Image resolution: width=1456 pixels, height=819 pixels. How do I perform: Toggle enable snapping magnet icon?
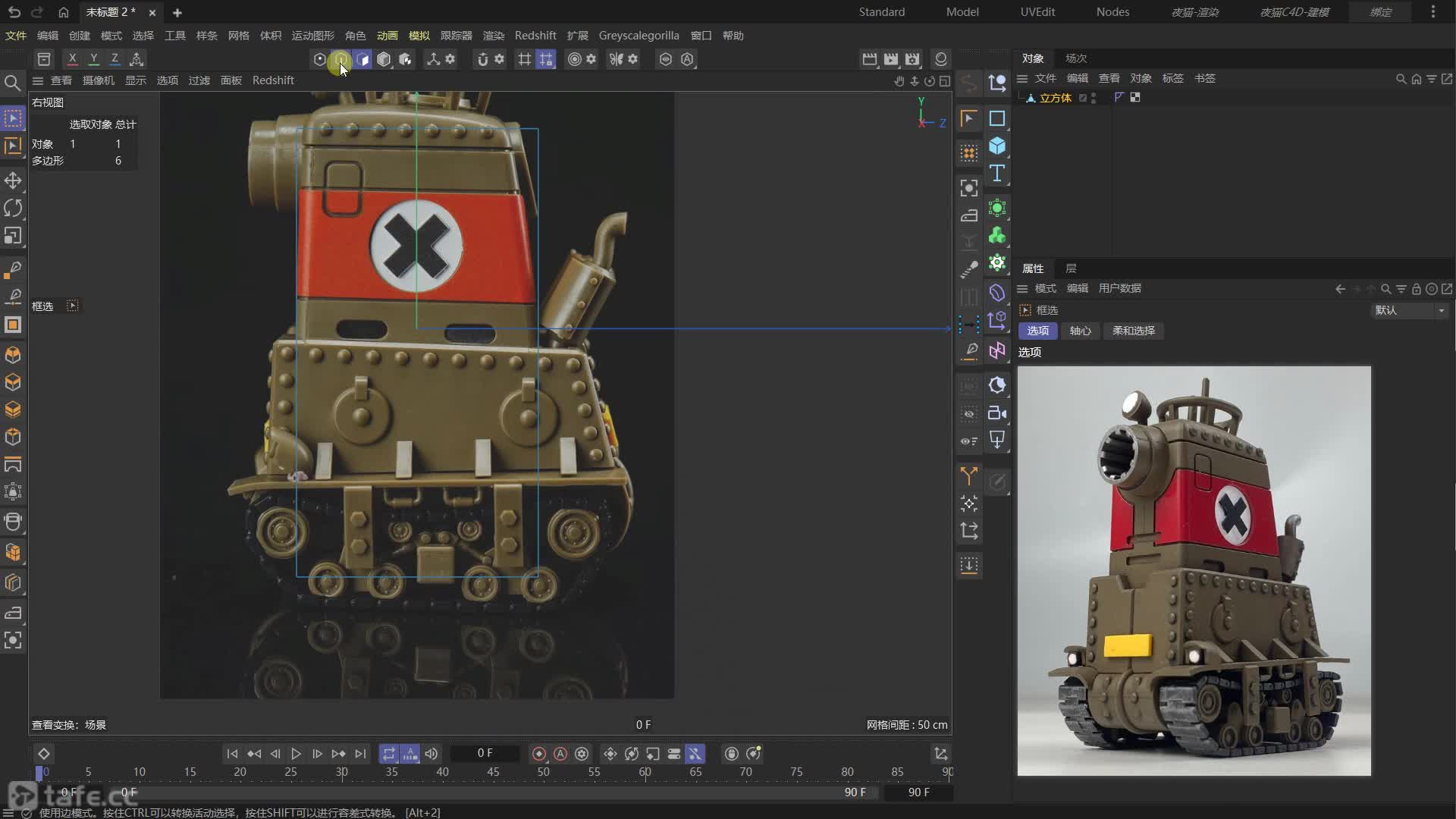483,59
